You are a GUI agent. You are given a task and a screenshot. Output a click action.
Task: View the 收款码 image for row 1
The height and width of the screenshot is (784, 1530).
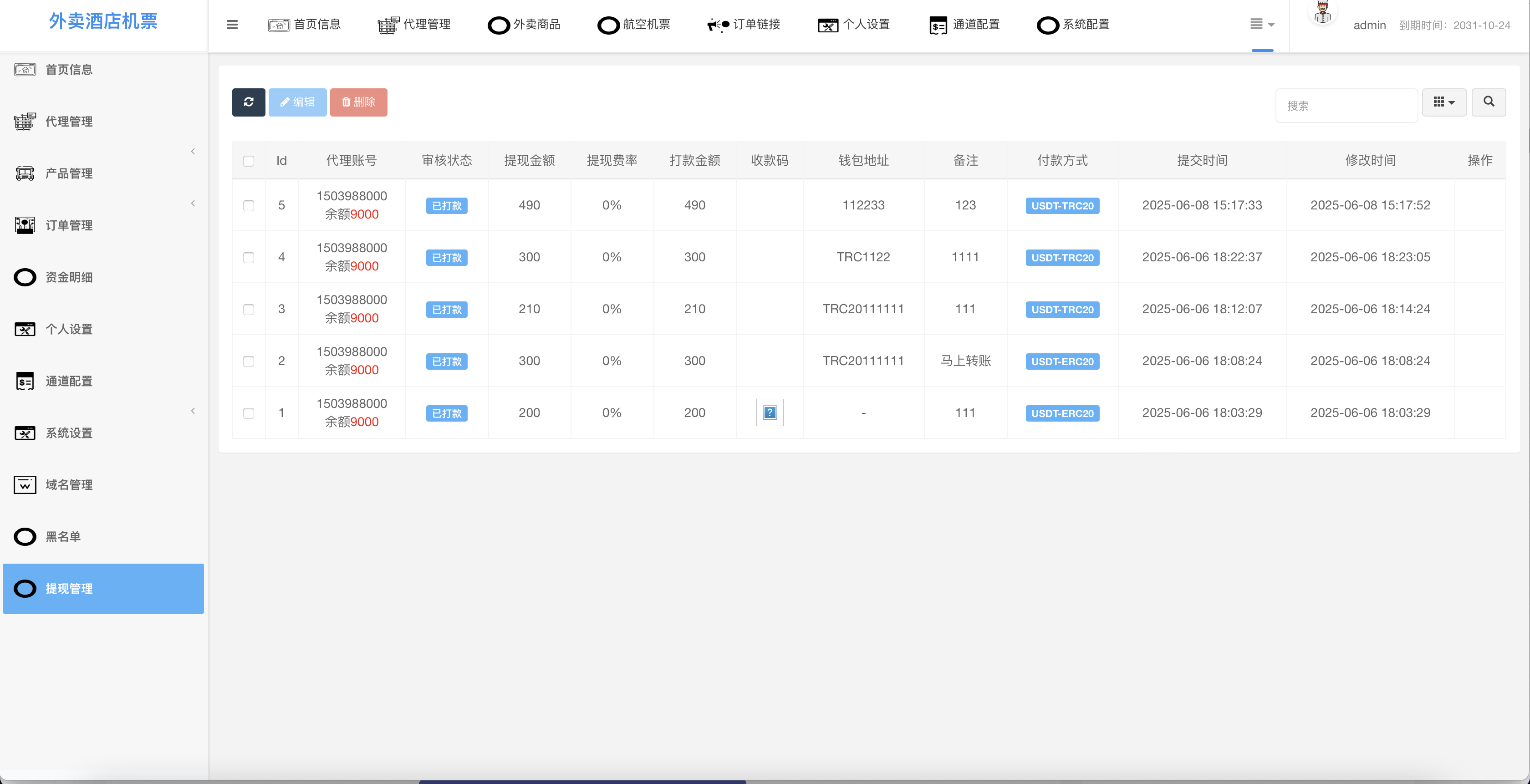click(x=769, y=412)
